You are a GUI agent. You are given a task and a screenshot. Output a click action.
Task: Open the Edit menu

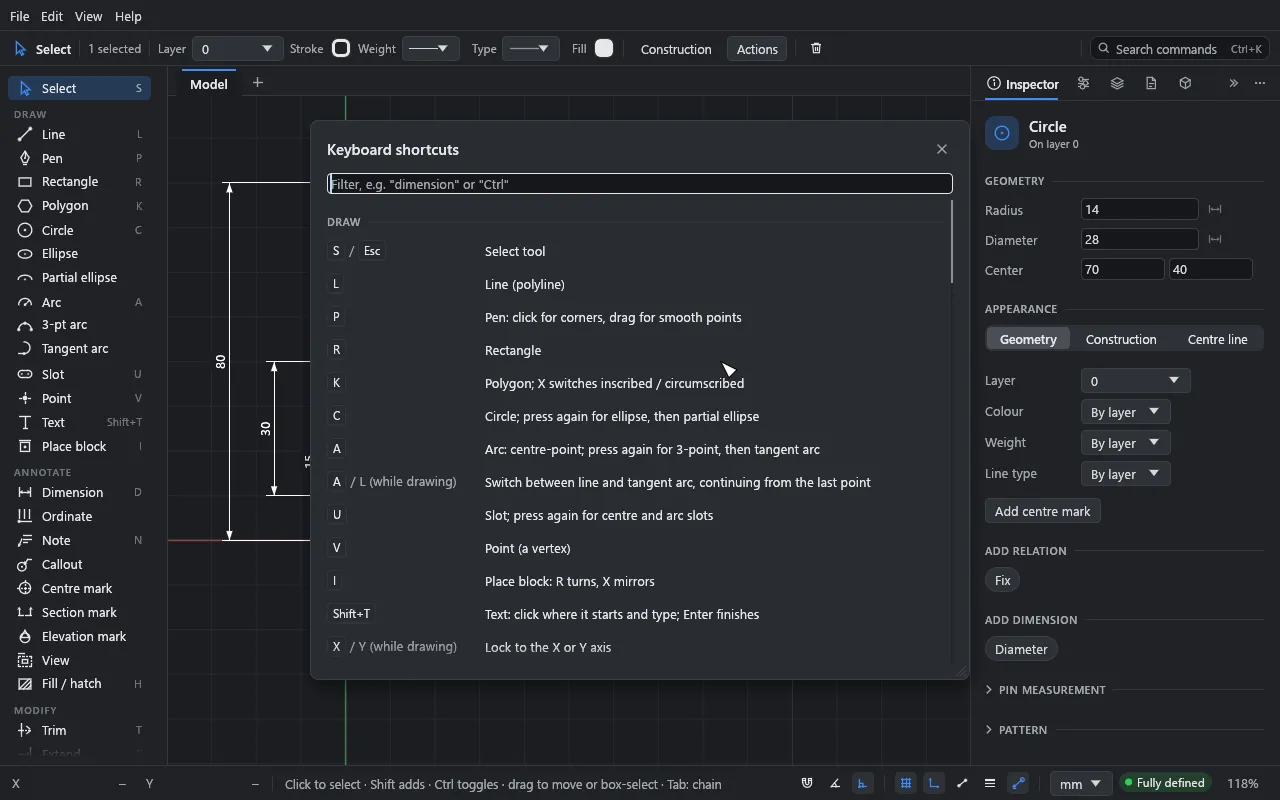(x=52, y=16)
